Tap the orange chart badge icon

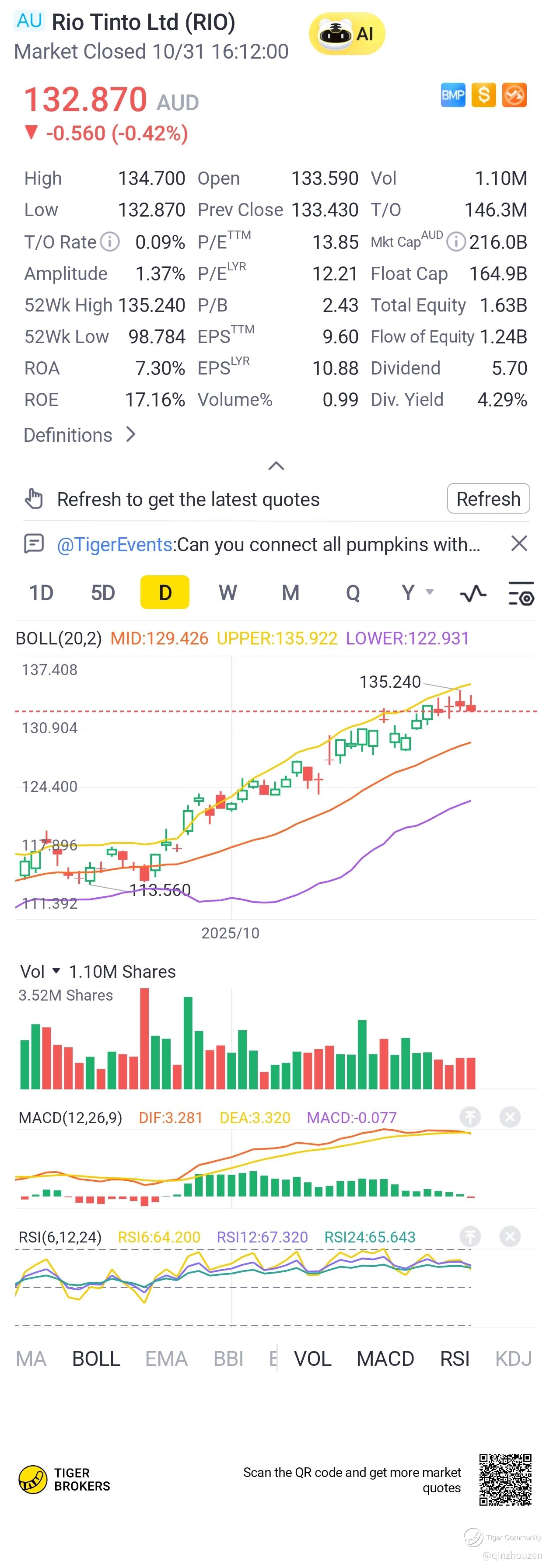514,95
